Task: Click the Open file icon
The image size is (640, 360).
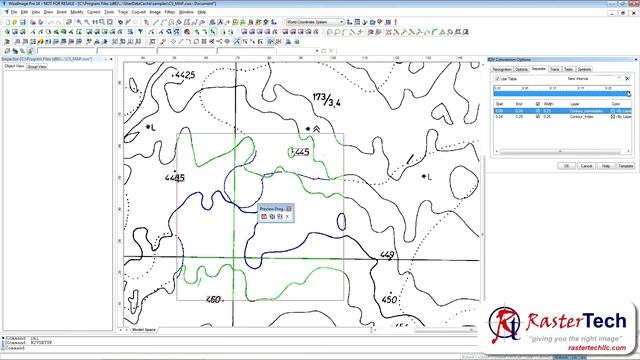Action: [x=15, y=22]
